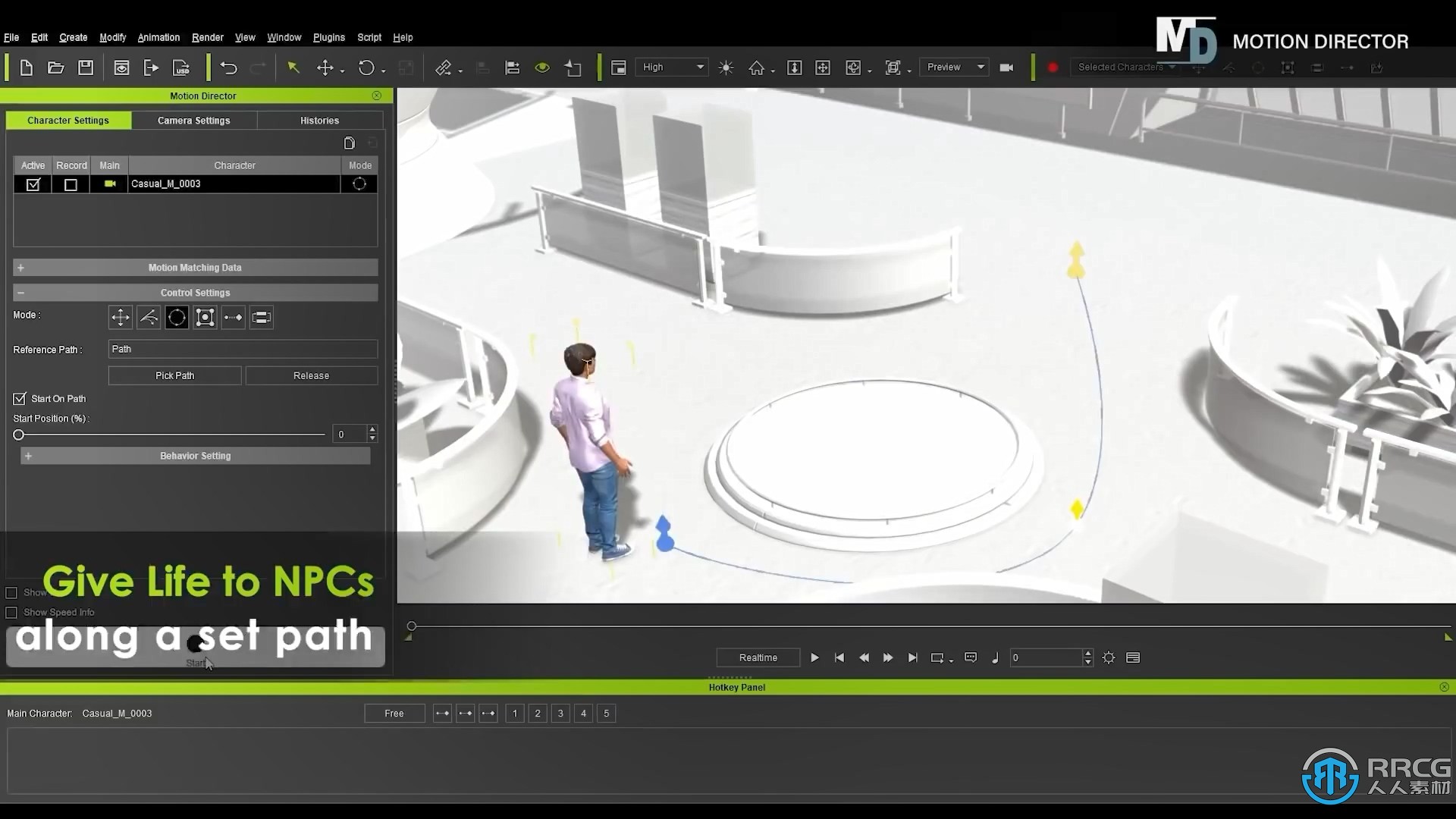
Task: Click the light sun icon in toolbar
Action: [726, 67]
